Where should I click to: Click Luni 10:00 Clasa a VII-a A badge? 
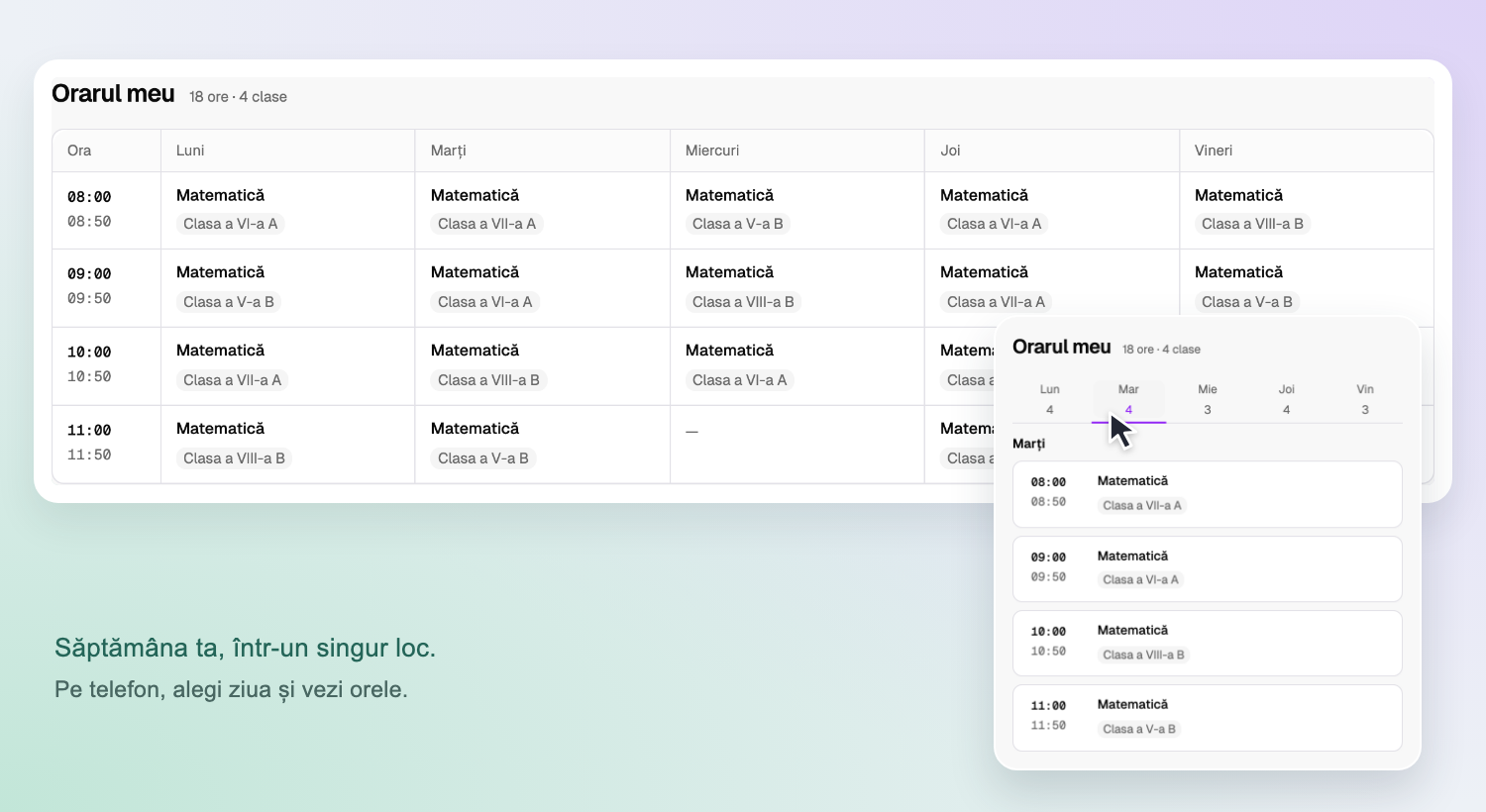coord(233,380)
